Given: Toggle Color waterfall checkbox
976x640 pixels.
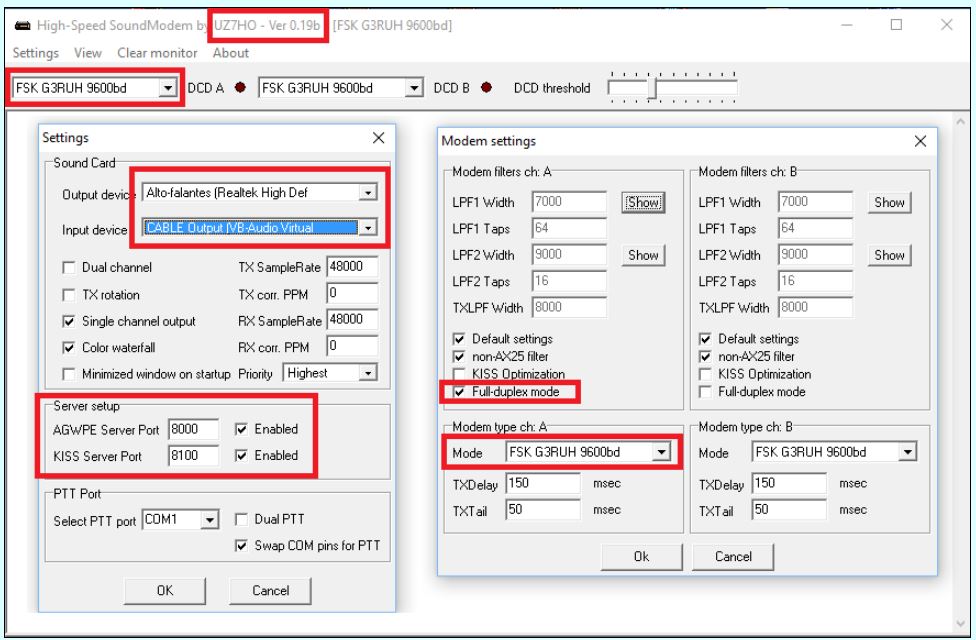Looking at the screenshot, I should [x=68, y=348].
